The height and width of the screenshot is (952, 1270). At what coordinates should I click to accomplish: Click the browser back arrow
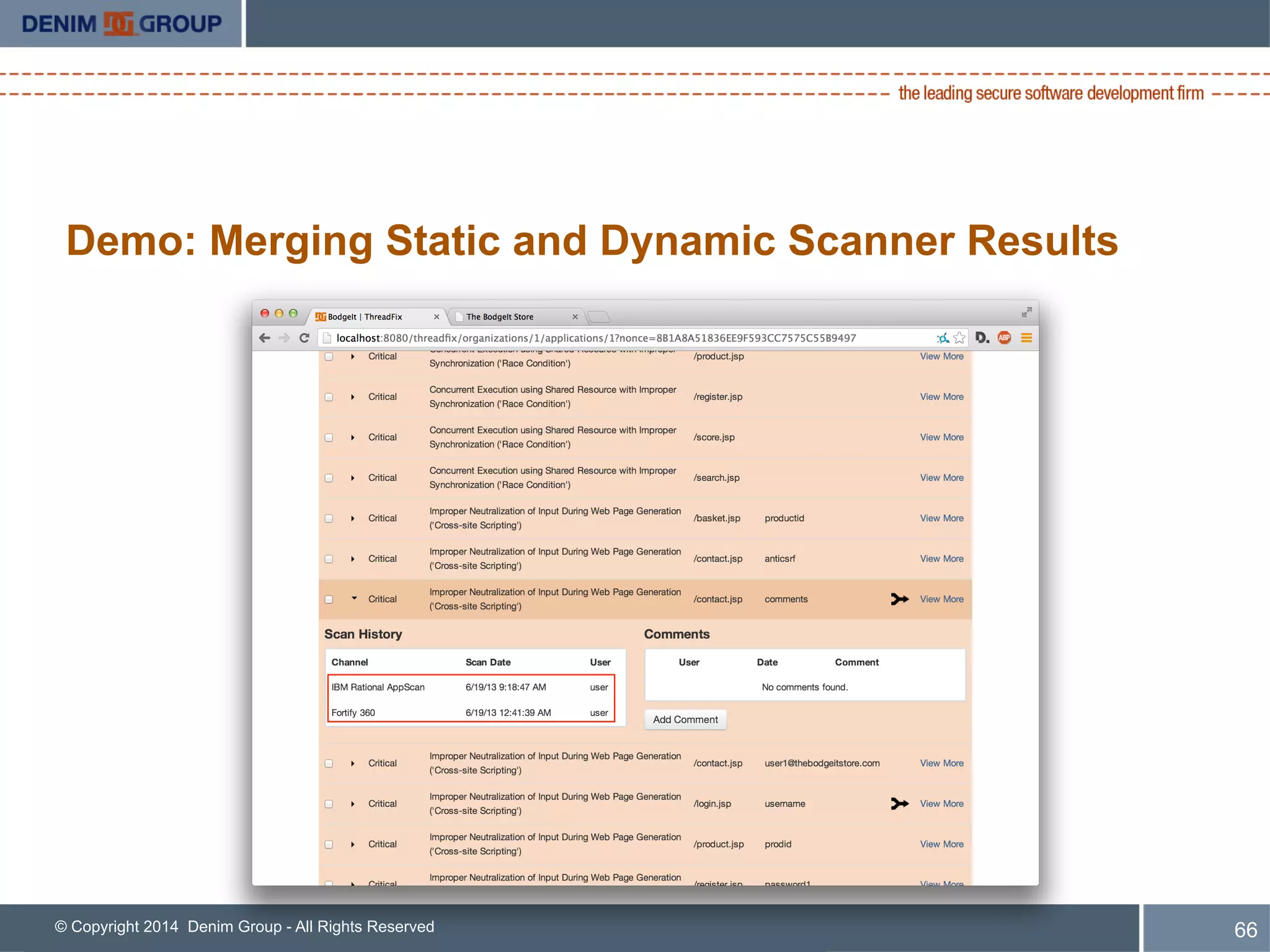(265, 338)
